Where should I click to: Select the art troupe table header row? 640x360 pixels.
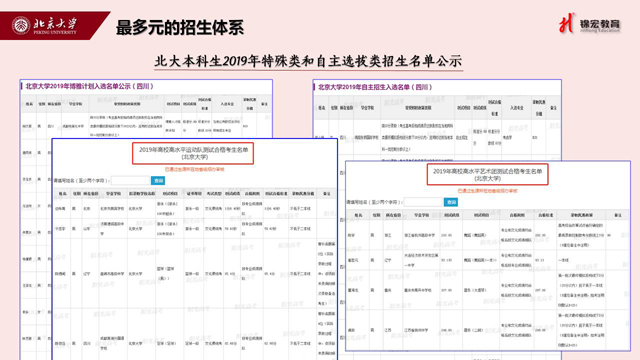point(487,215)
